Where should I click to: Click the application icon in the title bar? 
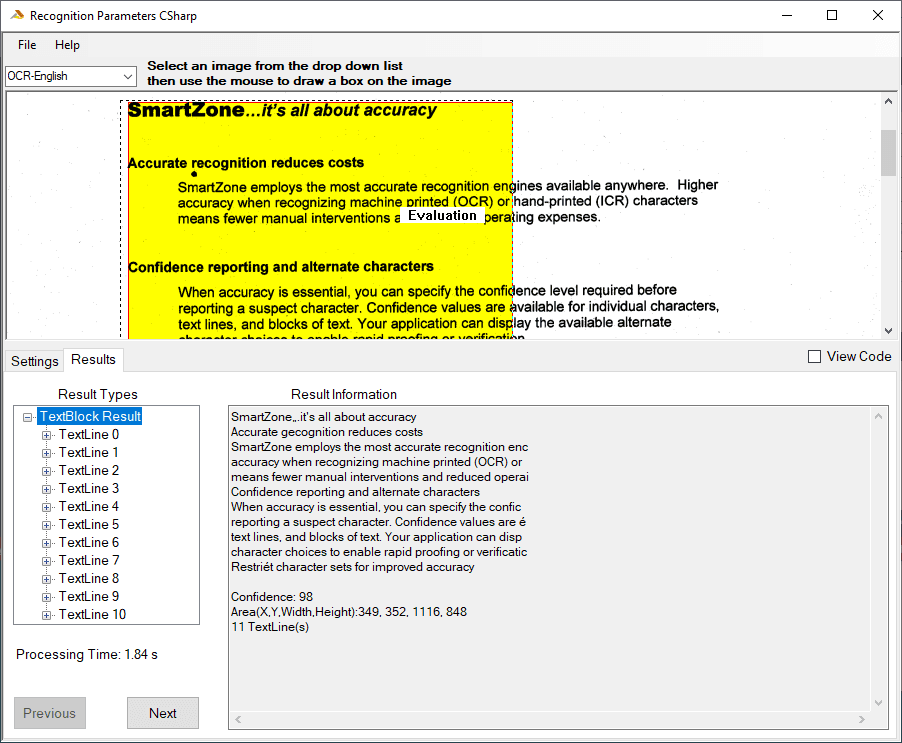click(x=17, y=16)
